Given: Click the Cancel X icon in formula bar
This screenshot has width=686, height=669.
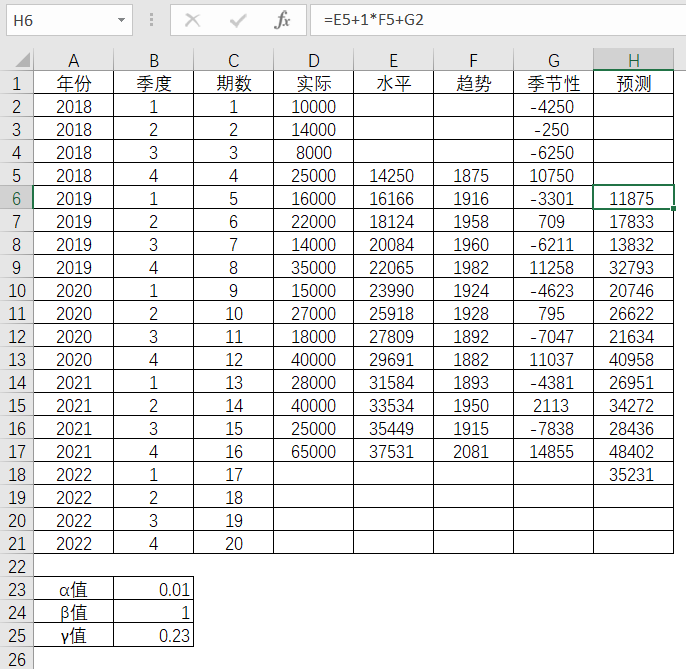Looking at the screenshot, I should click(193, 20).
